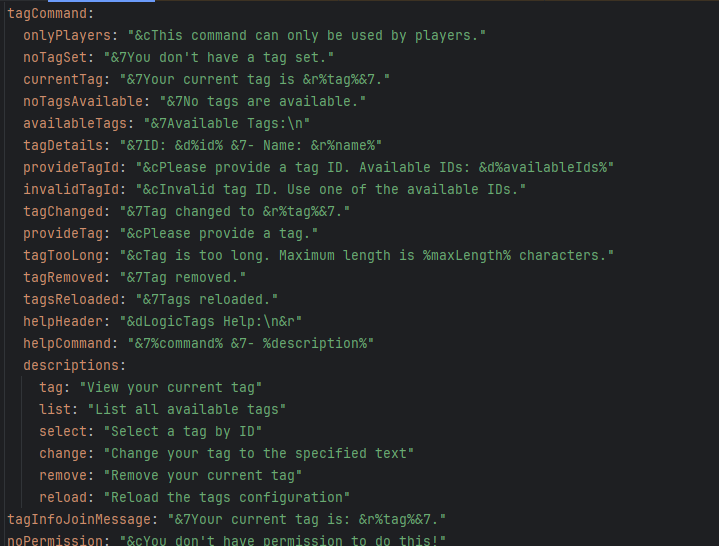
Task: Click the helpHeader "LogicTags Help" string
Action: tap(210, 321)
